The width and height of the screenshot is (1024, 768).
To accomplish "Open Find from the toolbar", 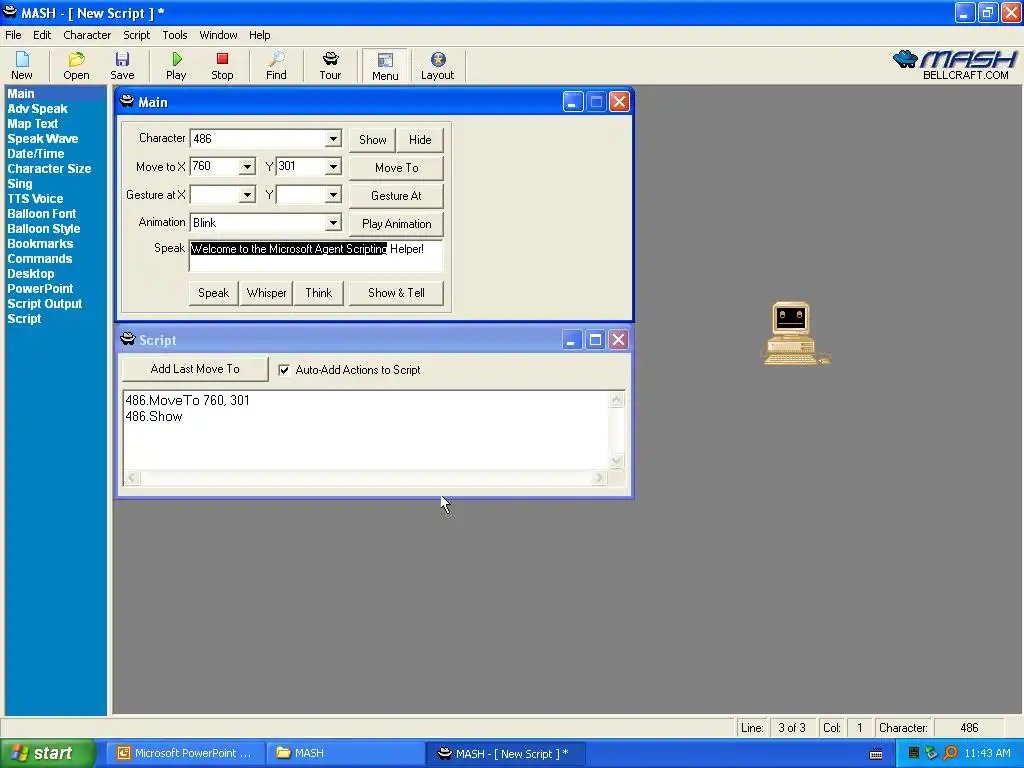I will (x=276, y=66).
